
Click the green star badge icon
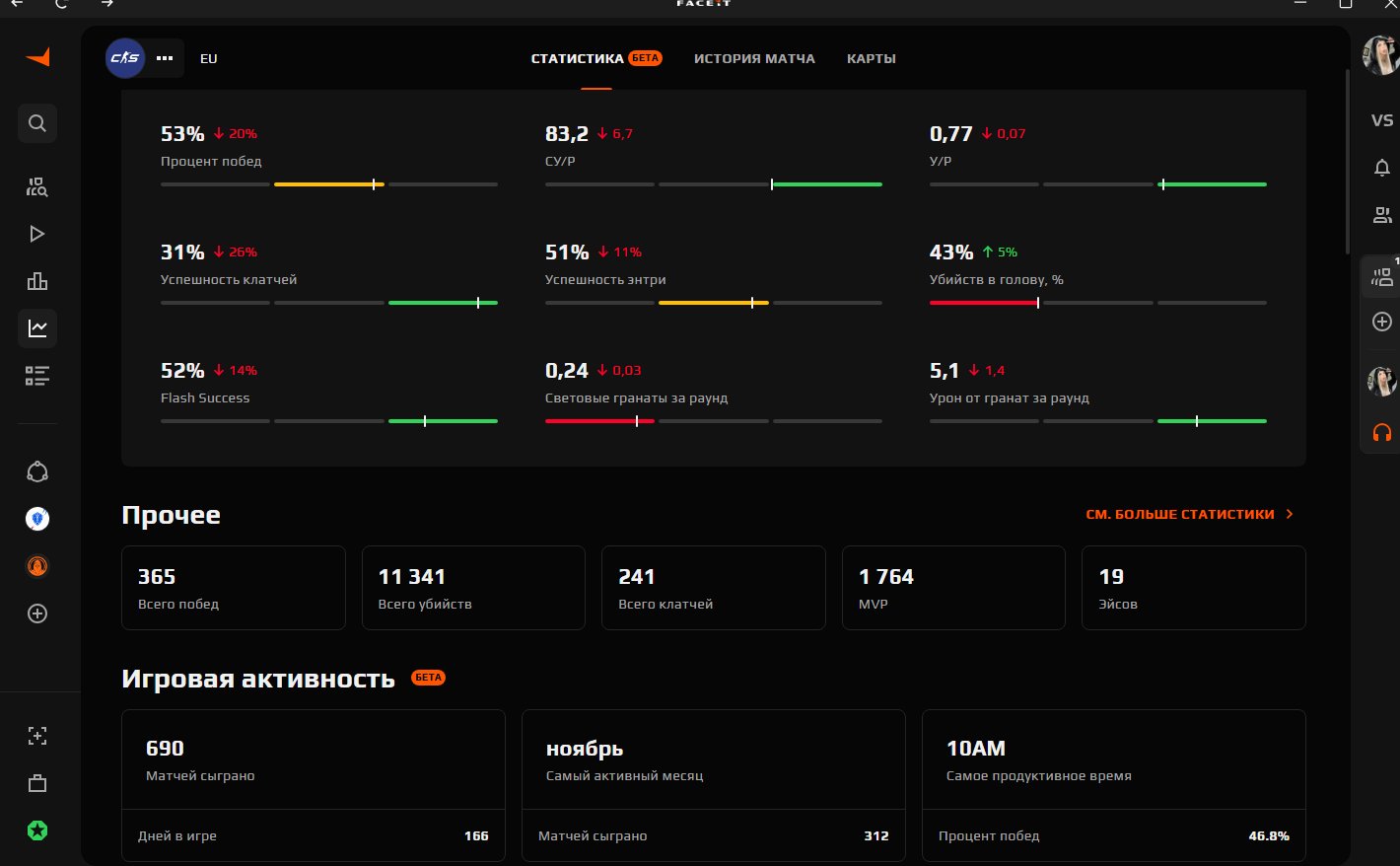37,830
